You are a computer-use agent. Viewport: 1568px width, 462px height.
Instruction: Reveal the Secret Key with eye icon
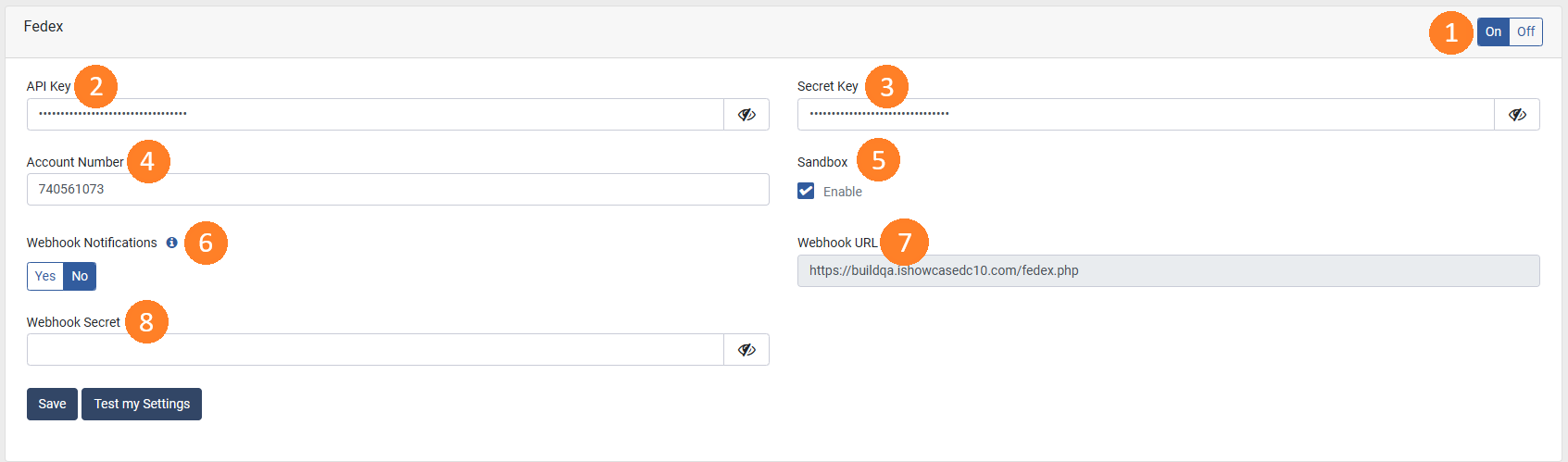click(1517, 115)
